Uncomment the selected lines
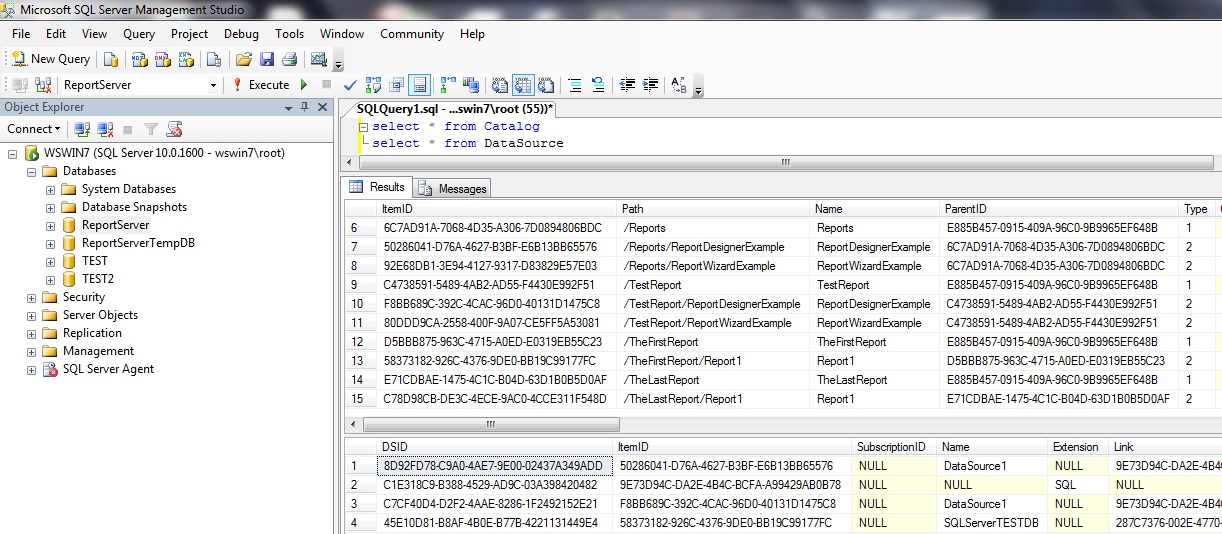The height and width of the screenshot is (534, 1222). coord(598,85)
